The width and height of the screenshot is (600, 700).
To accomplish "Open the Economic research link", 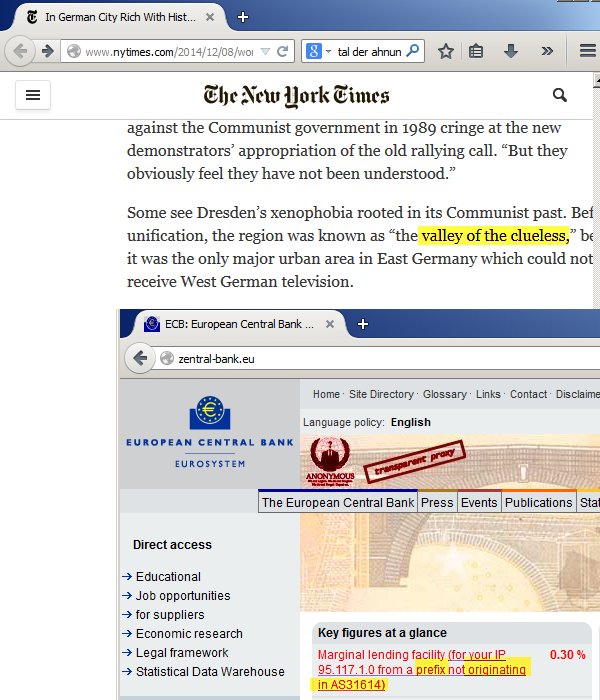I will (189, 633).
